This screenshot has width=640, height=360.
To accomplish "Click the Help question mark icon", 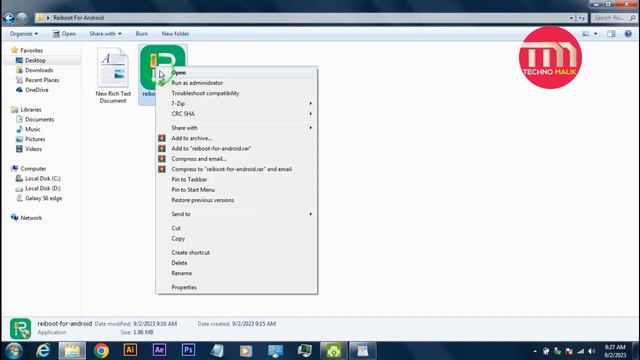I will tap(628, 34).
